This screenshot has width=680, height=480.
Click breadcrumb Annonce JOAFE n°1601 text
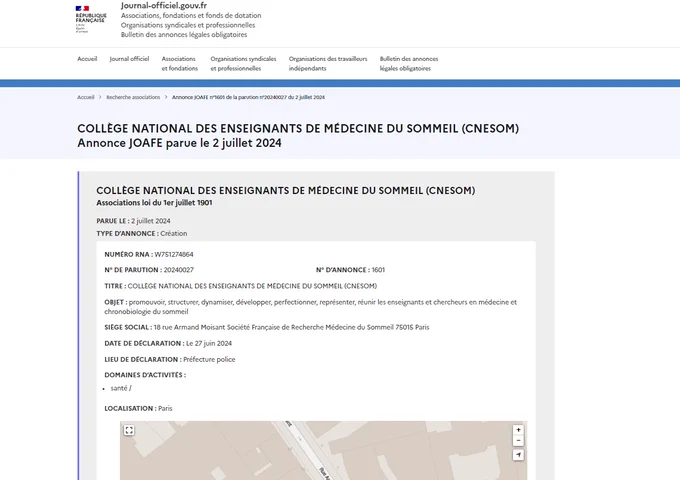[248, 97]
